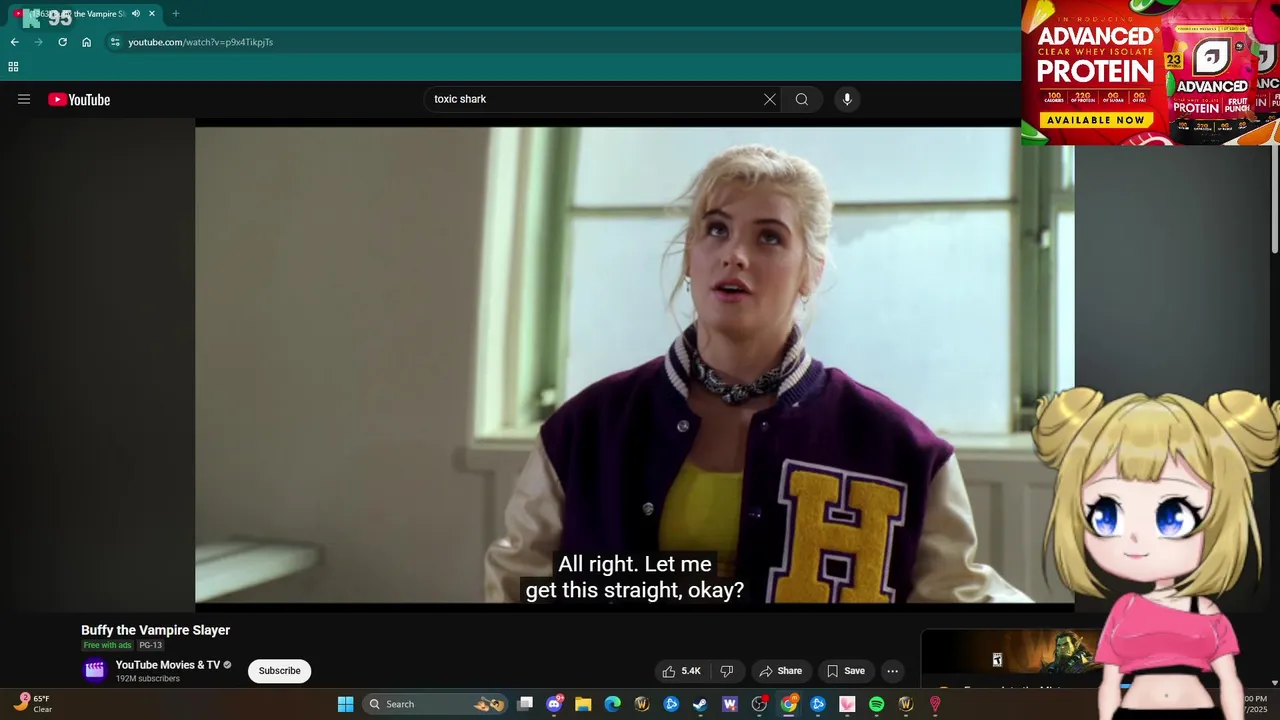Open YouTube Movies & TV channel avatar
Image resolution: width=1280 pixels, height=720 pixels.
(94, 670)
